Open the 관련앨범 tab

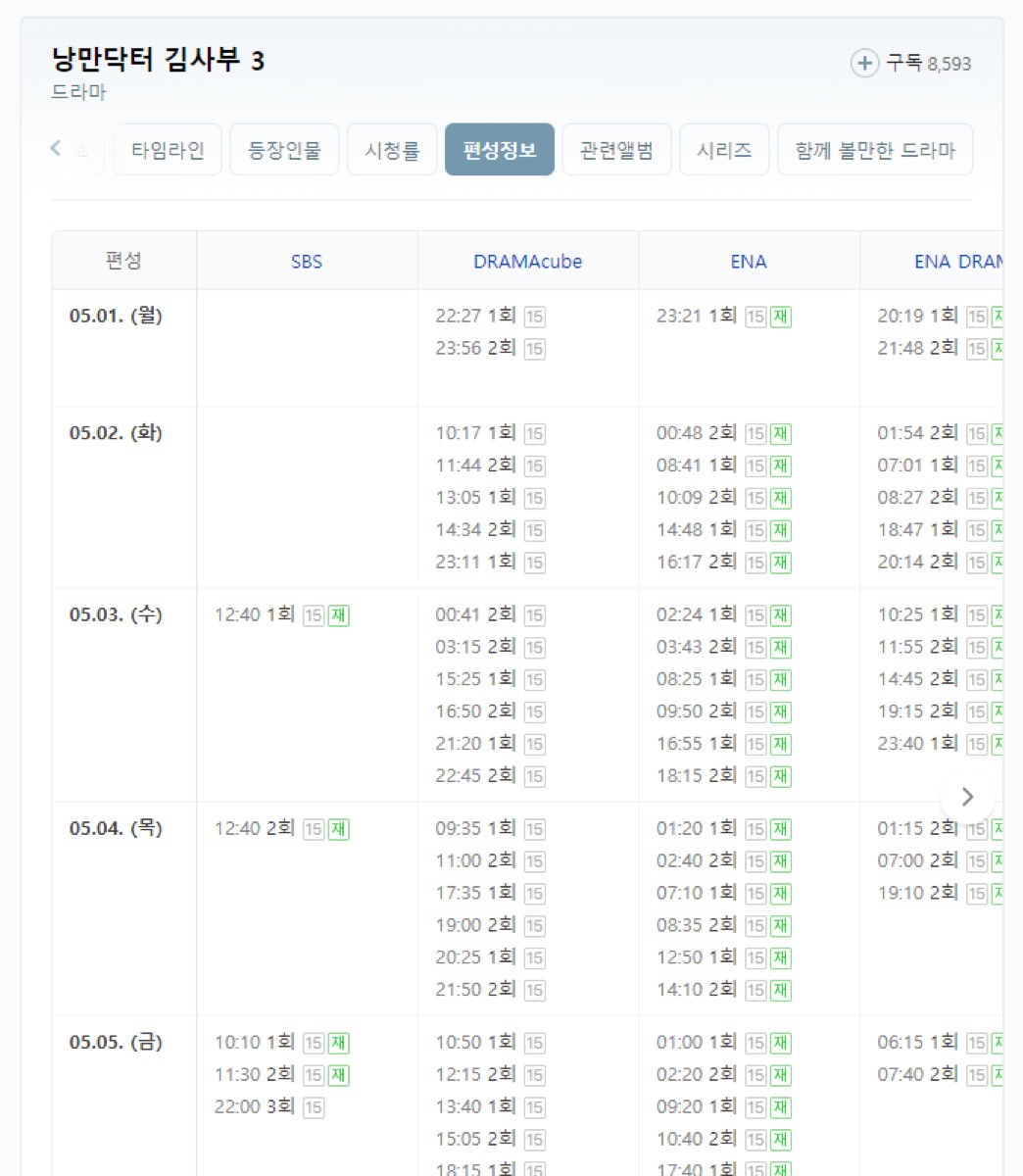616,150
